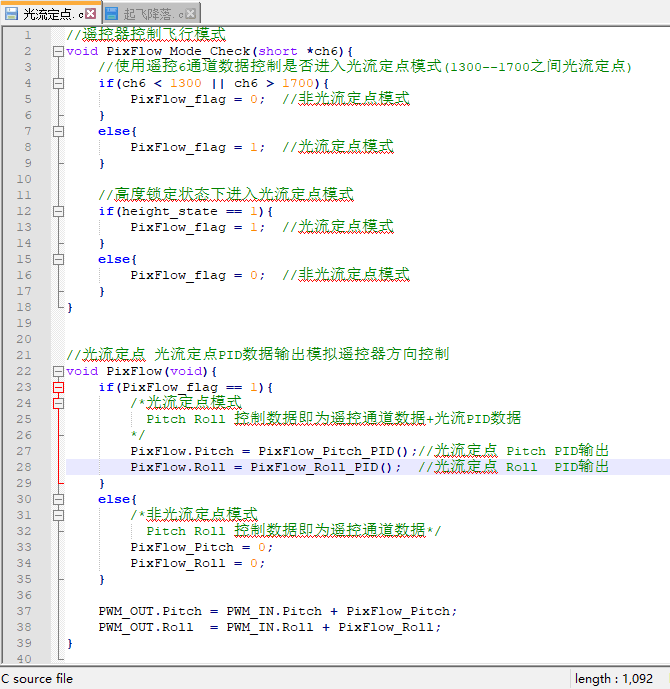Click the 'Pitch Roll' comment text on line 25
This screenshot has width=670, height=689.
click(186, 419)
